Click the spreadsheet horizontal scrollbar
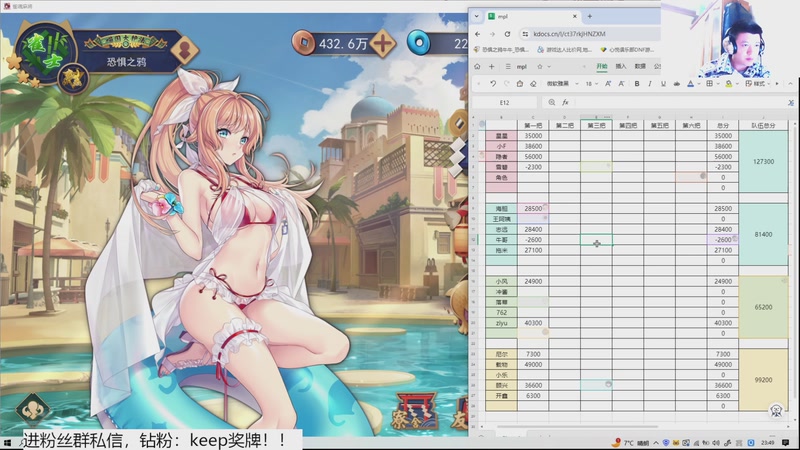Viewport: 800px width, 450px height. tap(577, 427)
